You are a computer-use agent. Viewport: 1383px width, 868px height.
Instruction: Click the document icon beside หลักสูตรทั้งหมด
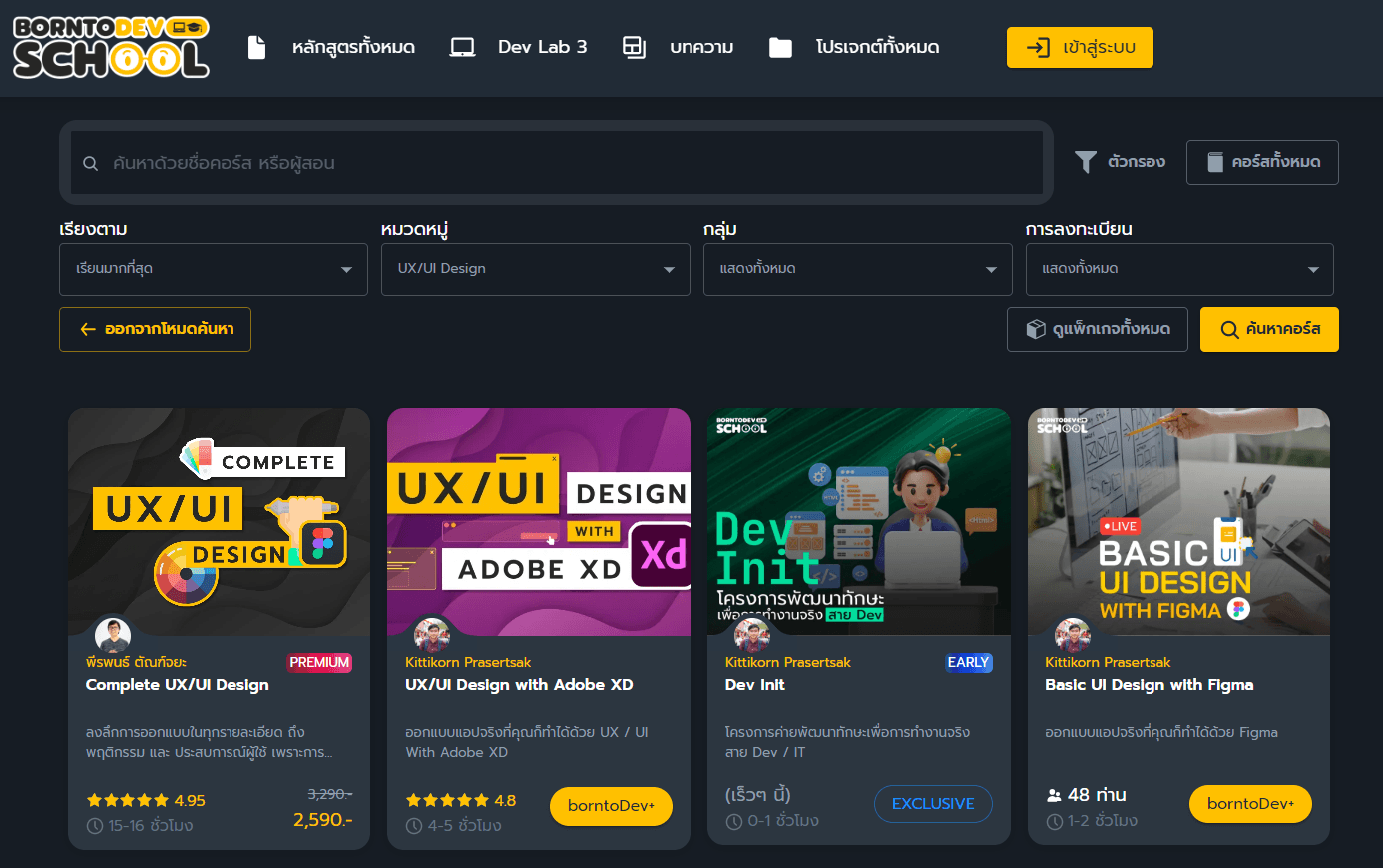pyautogui.click(x=256, y=46)
